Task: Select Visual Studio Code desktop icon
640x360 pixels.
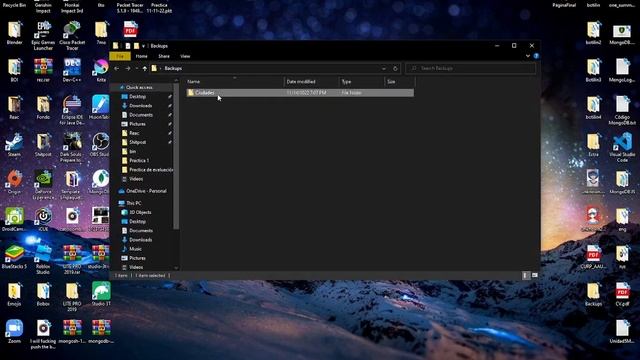Action: pos(622,148)
